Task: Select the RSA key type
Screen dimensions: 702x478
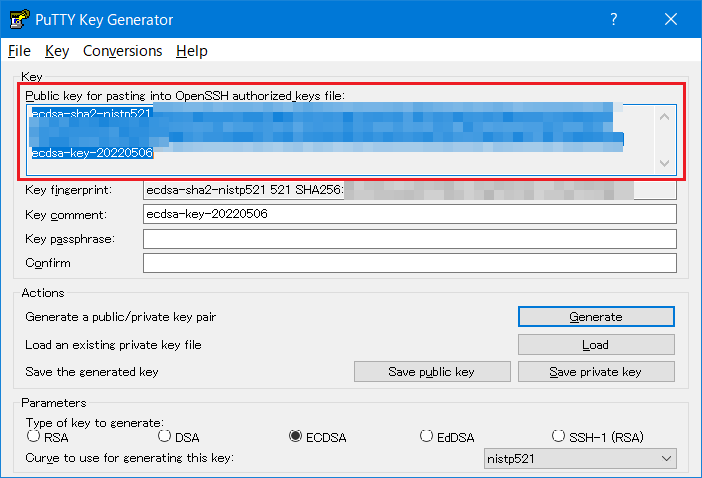Action: [33, 436]
